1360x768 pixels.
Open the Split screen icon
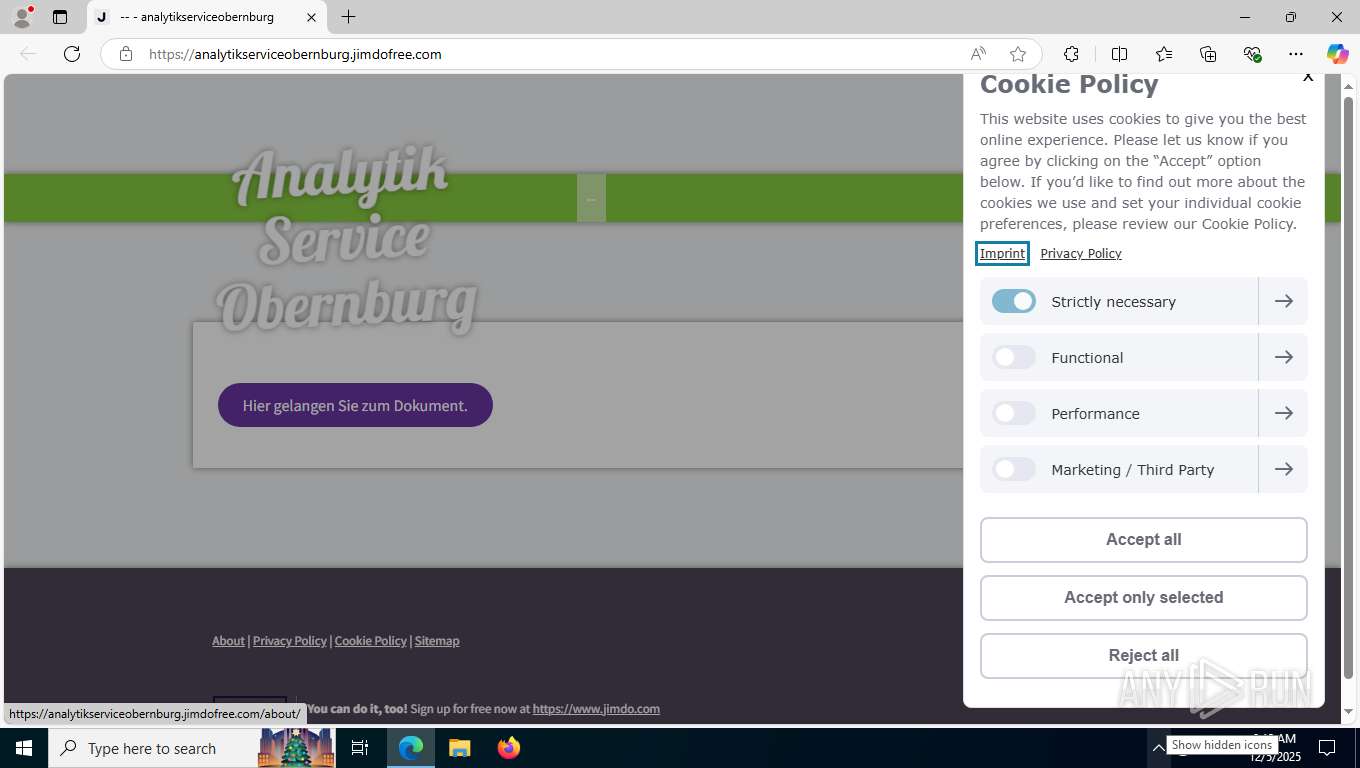1119,54
